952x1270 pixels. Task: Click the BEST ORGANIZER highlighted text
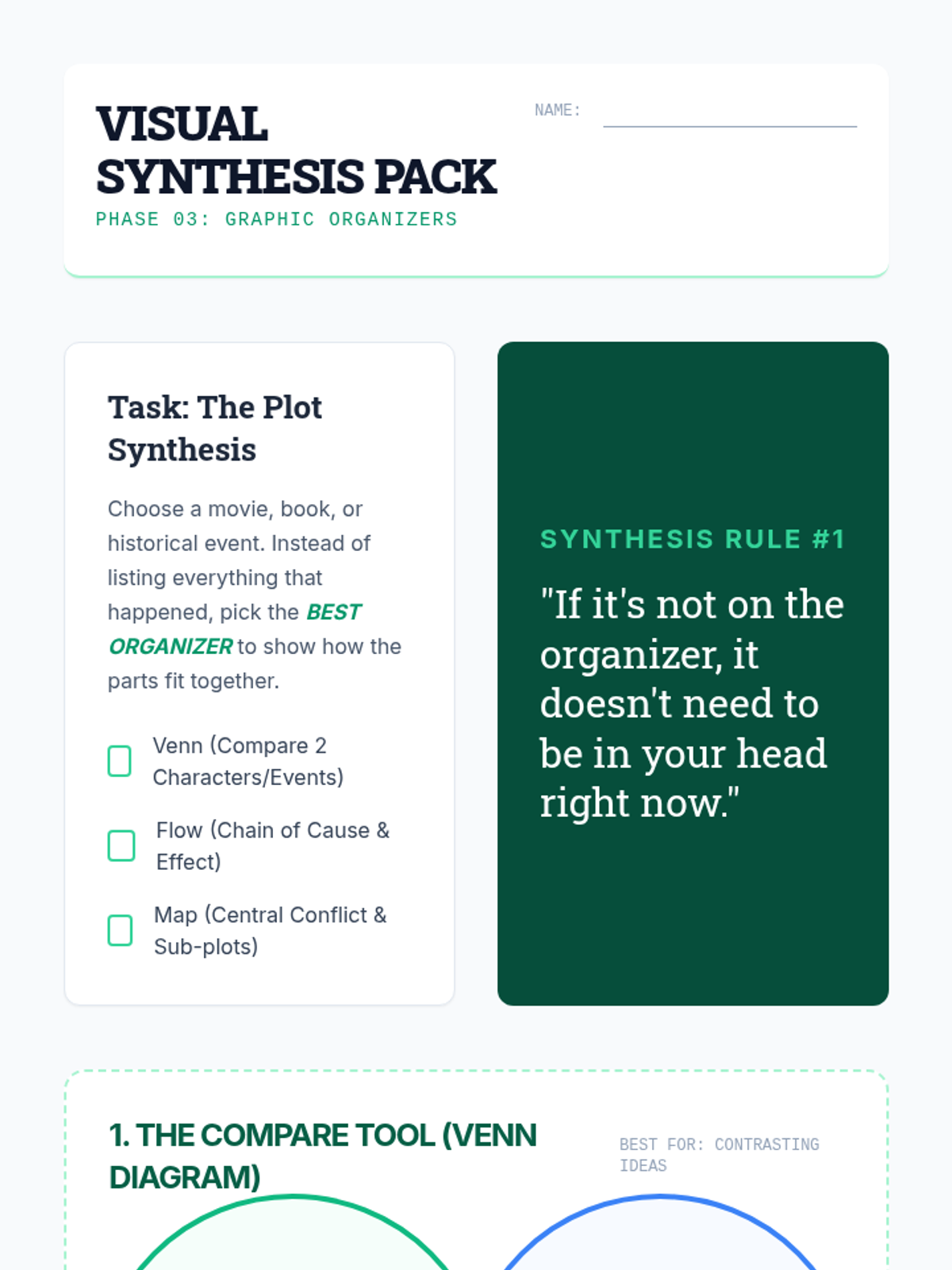[x=235, y=629]
